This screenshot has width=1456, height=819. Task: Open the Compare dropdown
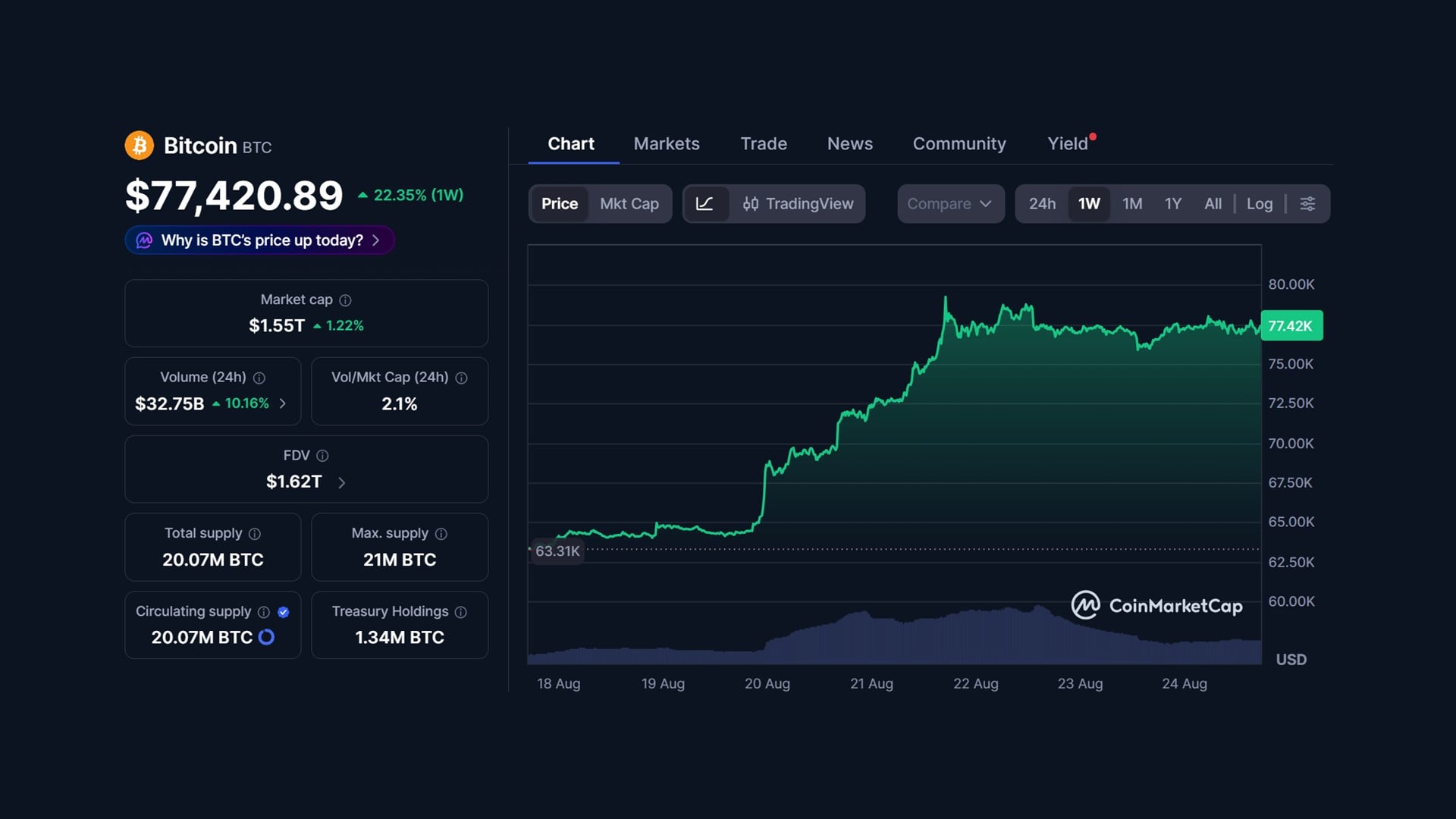coord(950,204)
